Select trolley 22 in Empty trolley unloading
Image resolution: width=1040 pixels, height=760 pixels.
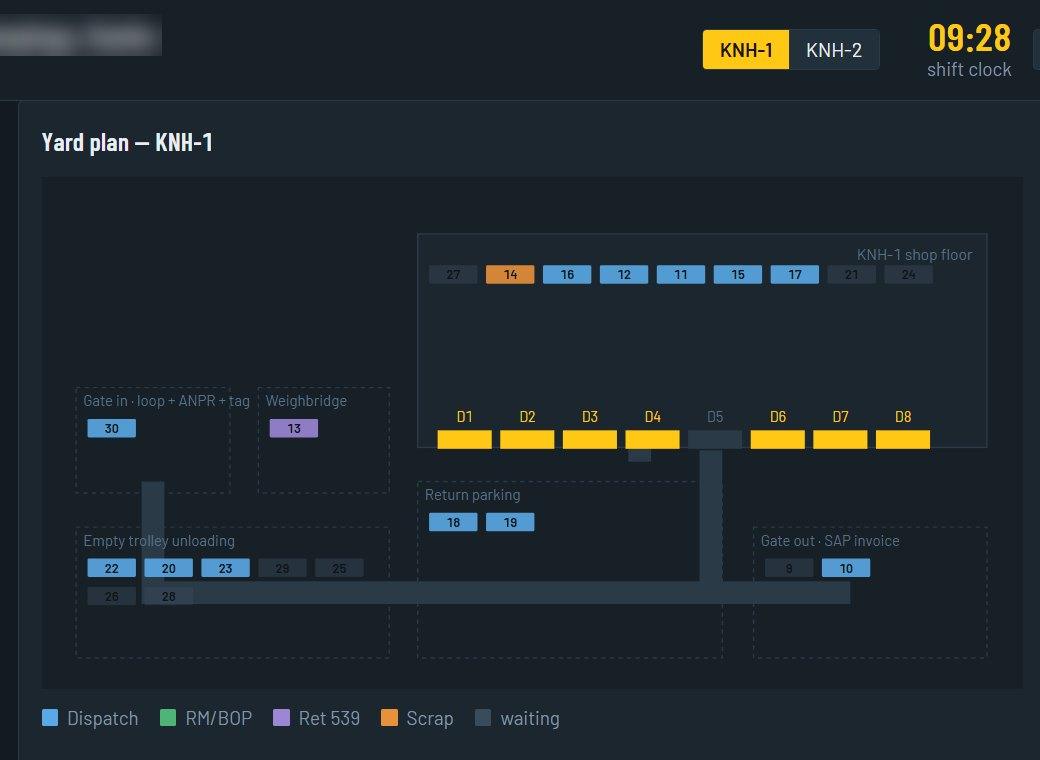(x=111, y=568)
